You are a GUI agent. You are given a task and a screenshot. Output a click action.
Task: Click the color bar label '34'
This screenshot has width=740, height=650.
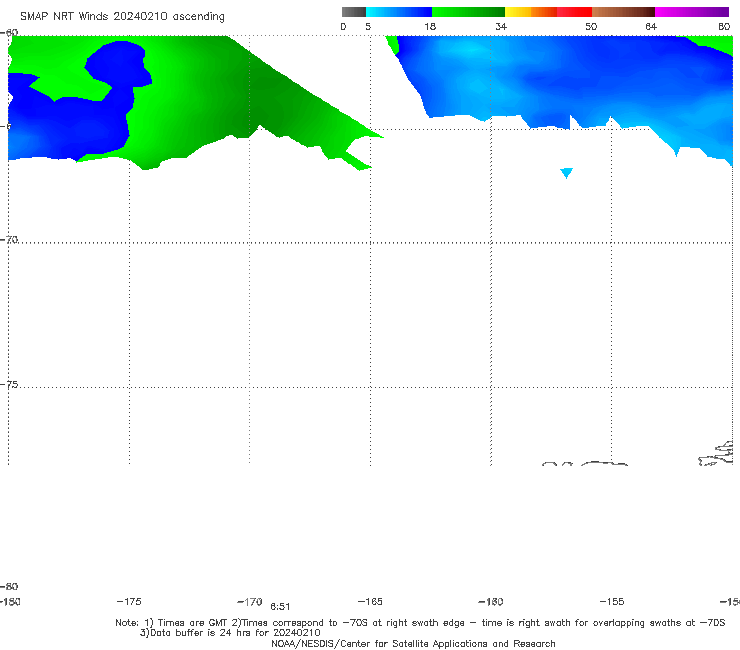click(x=501, y=26)
